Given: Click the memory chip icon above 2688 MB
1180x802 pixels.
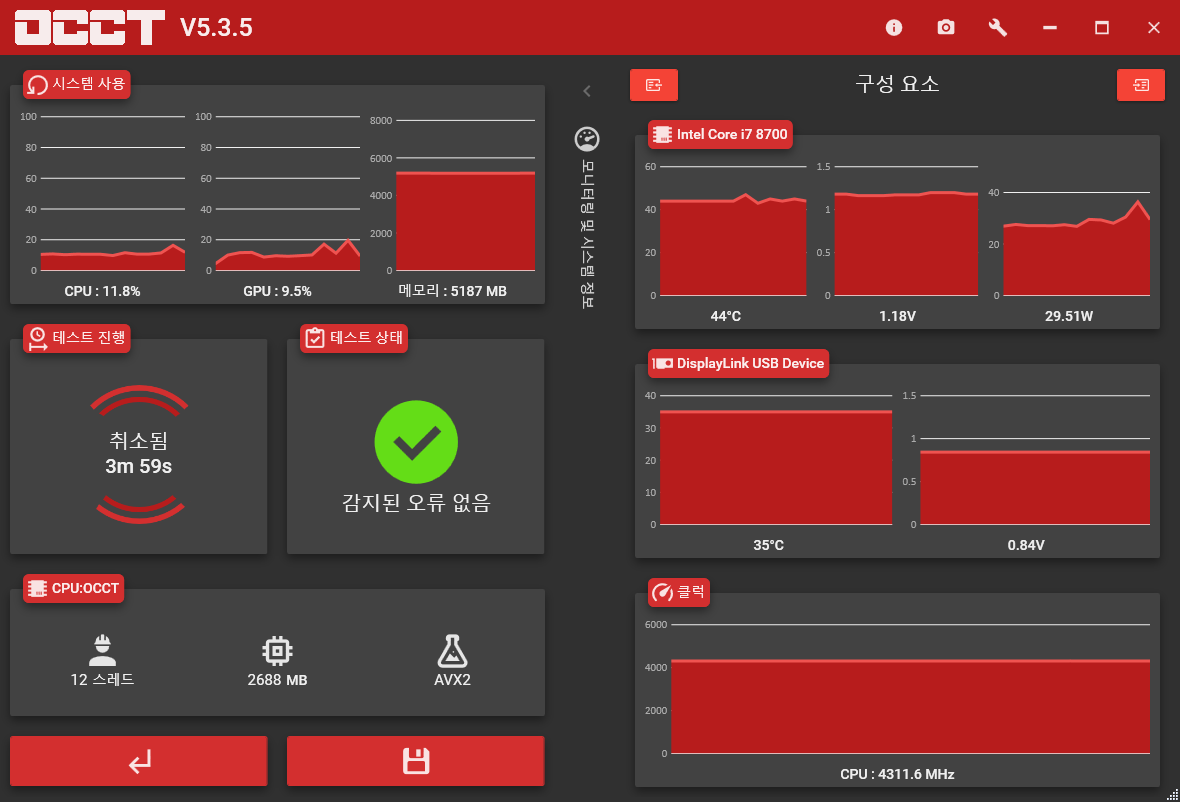Looking at the screenshot, I should (x=277, y=651).
